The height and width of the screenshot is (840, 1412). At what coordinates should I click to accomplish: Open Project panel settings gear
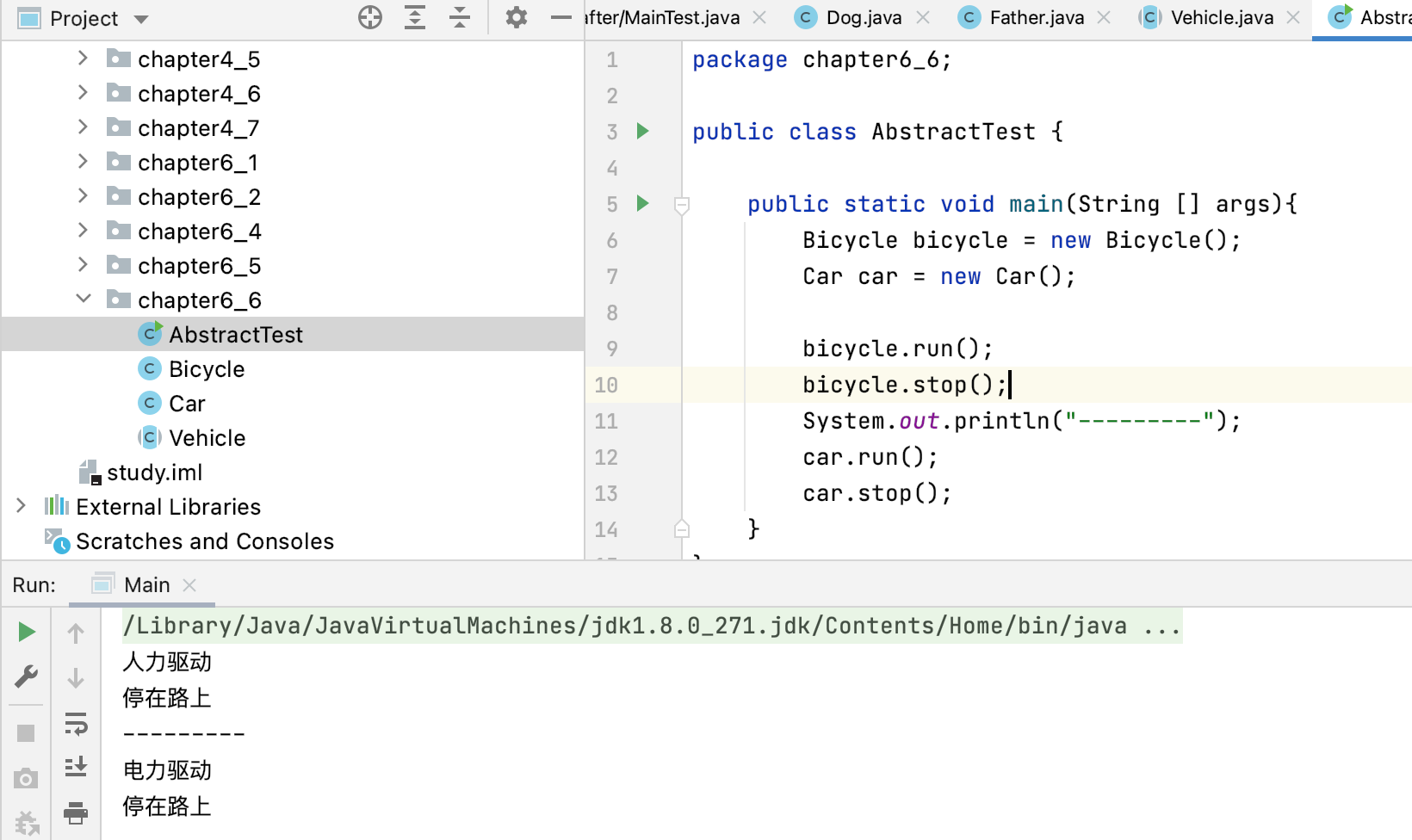[x=516, y=17]
